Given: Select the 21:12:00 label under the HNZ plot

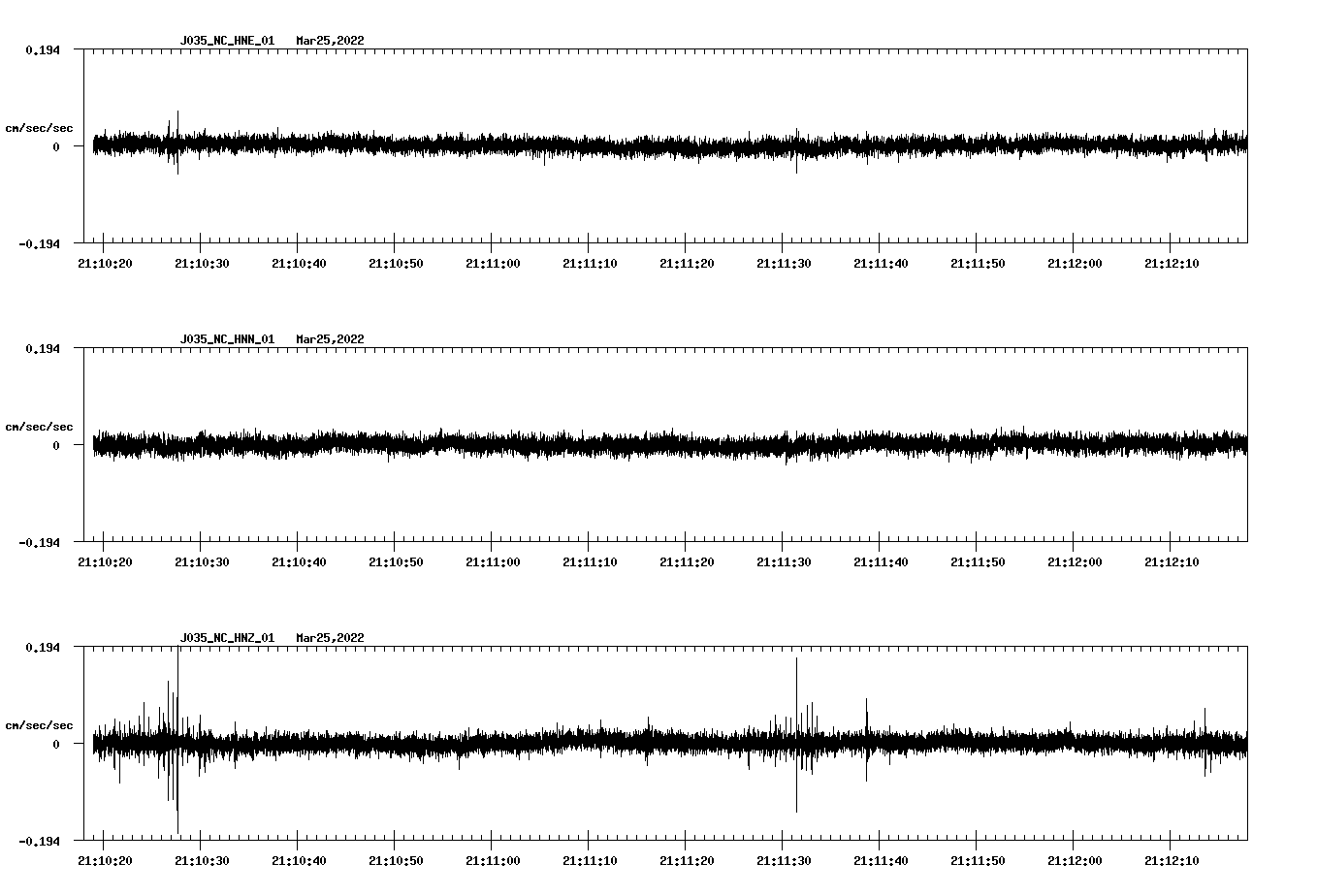Looking at the screenshot, I should pos(1074,861).
